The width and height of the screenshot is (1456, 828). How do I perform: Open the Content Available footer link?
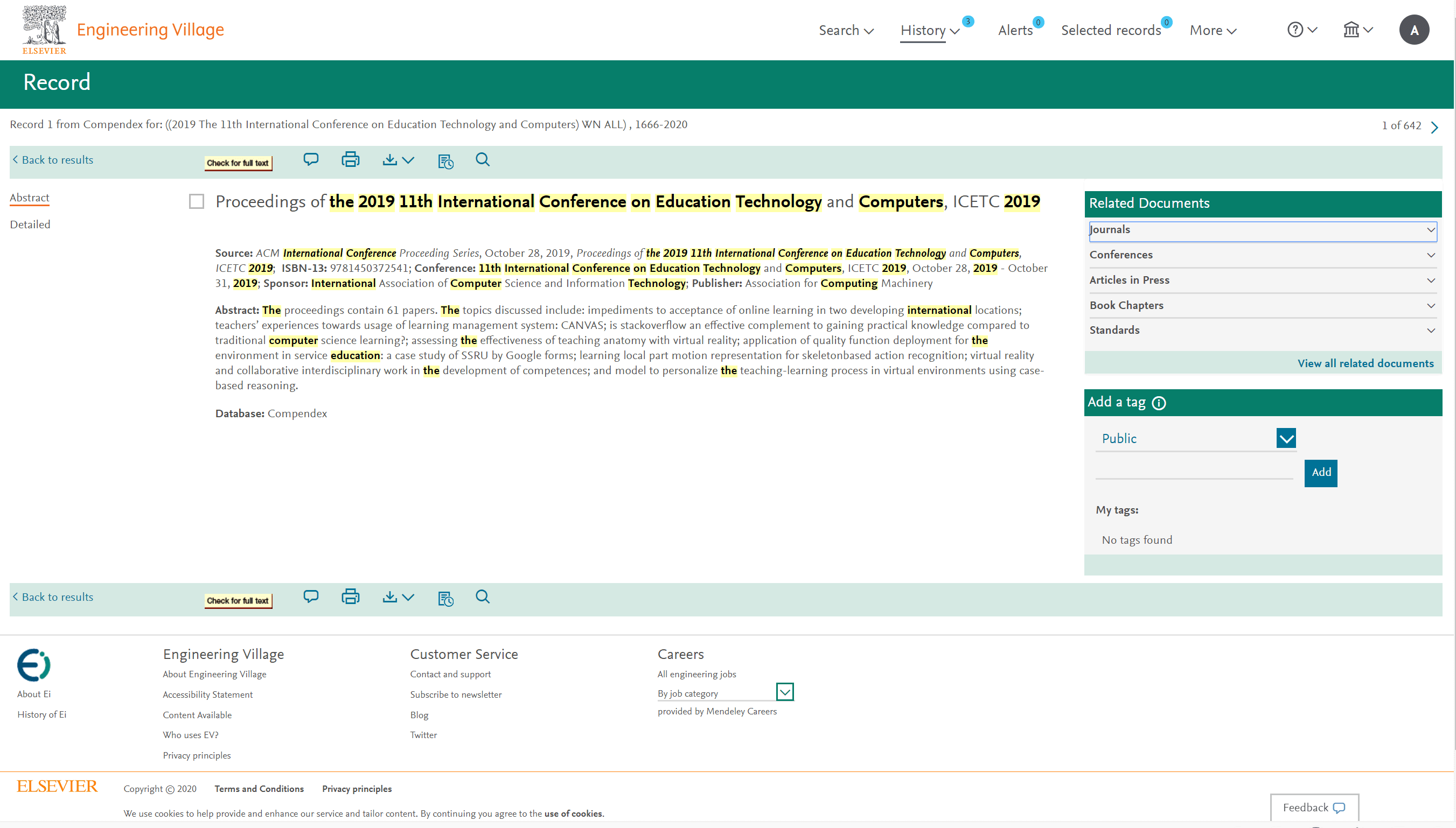click(x=197, y=715)
